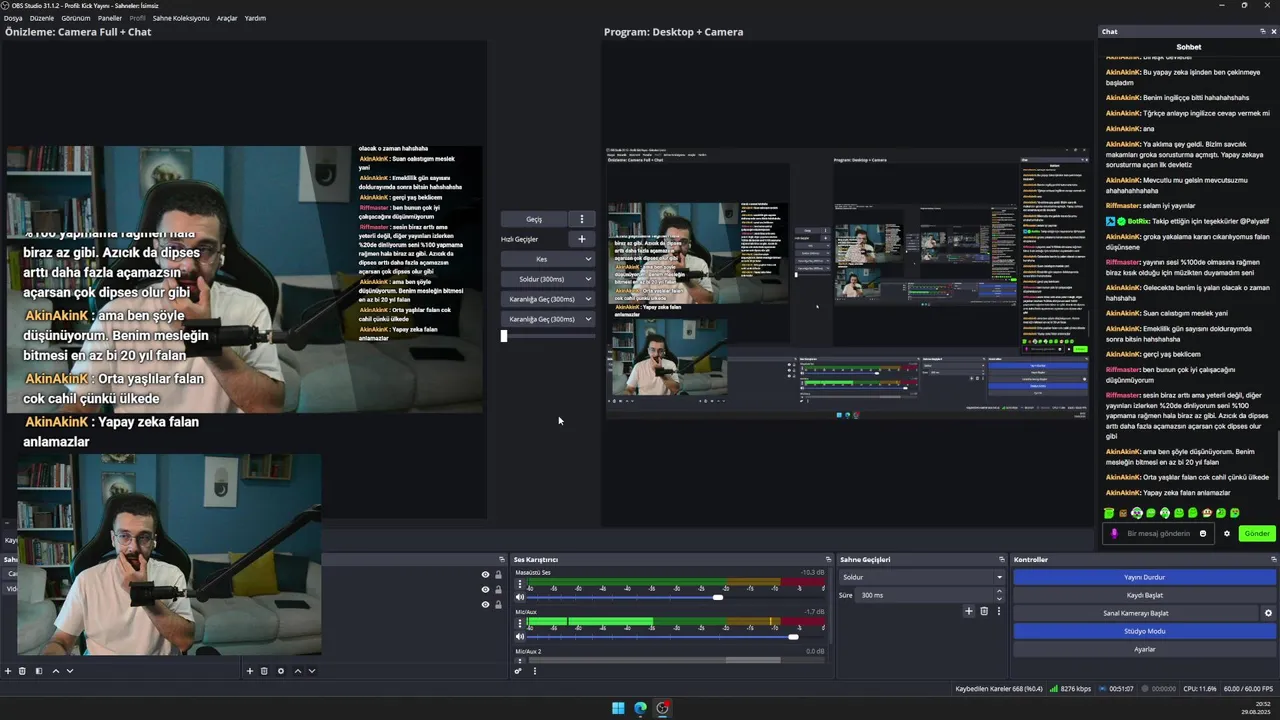Open the Araçlar menu
This screenshot has width=1280, height=720.
[x=227, y=18]
